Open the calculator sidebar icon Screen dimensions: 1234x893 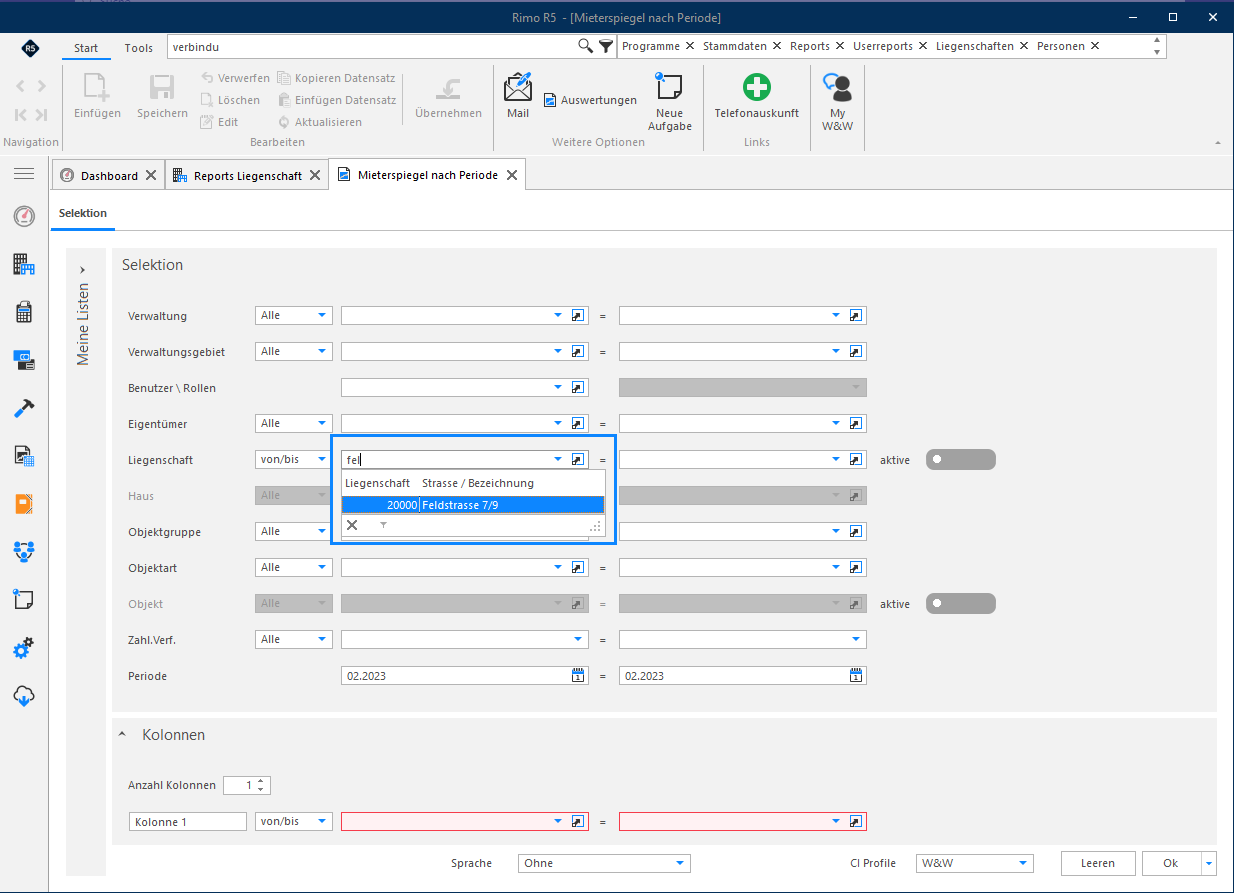click(24, 312)
